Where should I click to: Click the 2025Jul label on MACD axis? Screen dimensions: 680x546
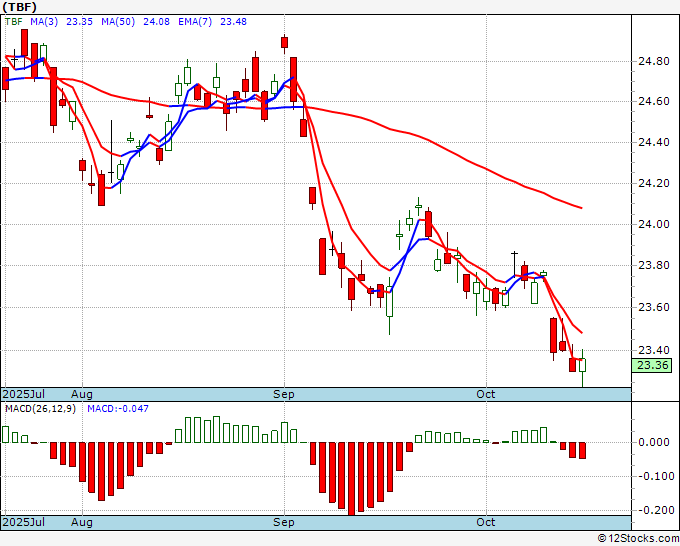point(24,522)
